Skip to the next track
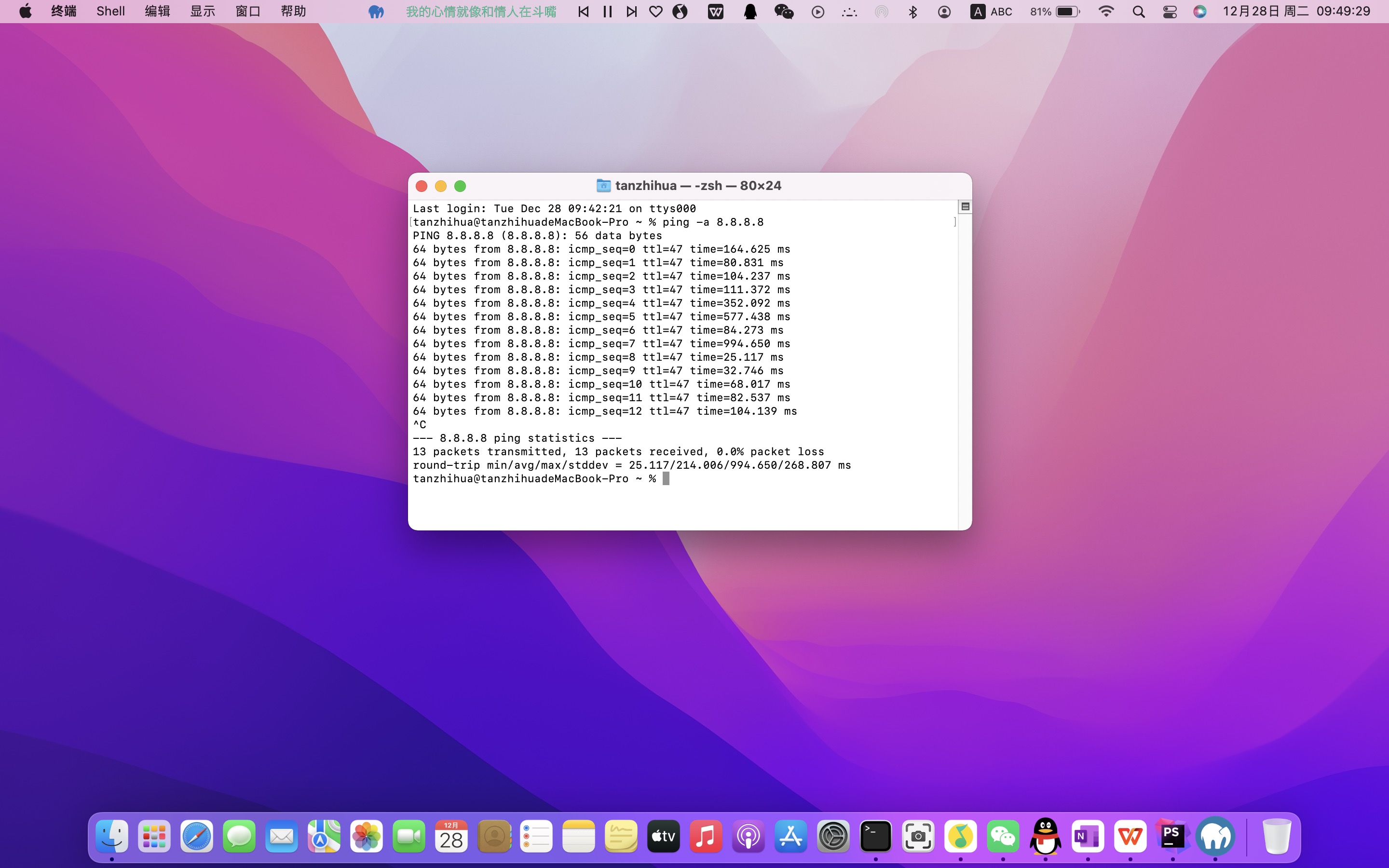 pos(631,12)
